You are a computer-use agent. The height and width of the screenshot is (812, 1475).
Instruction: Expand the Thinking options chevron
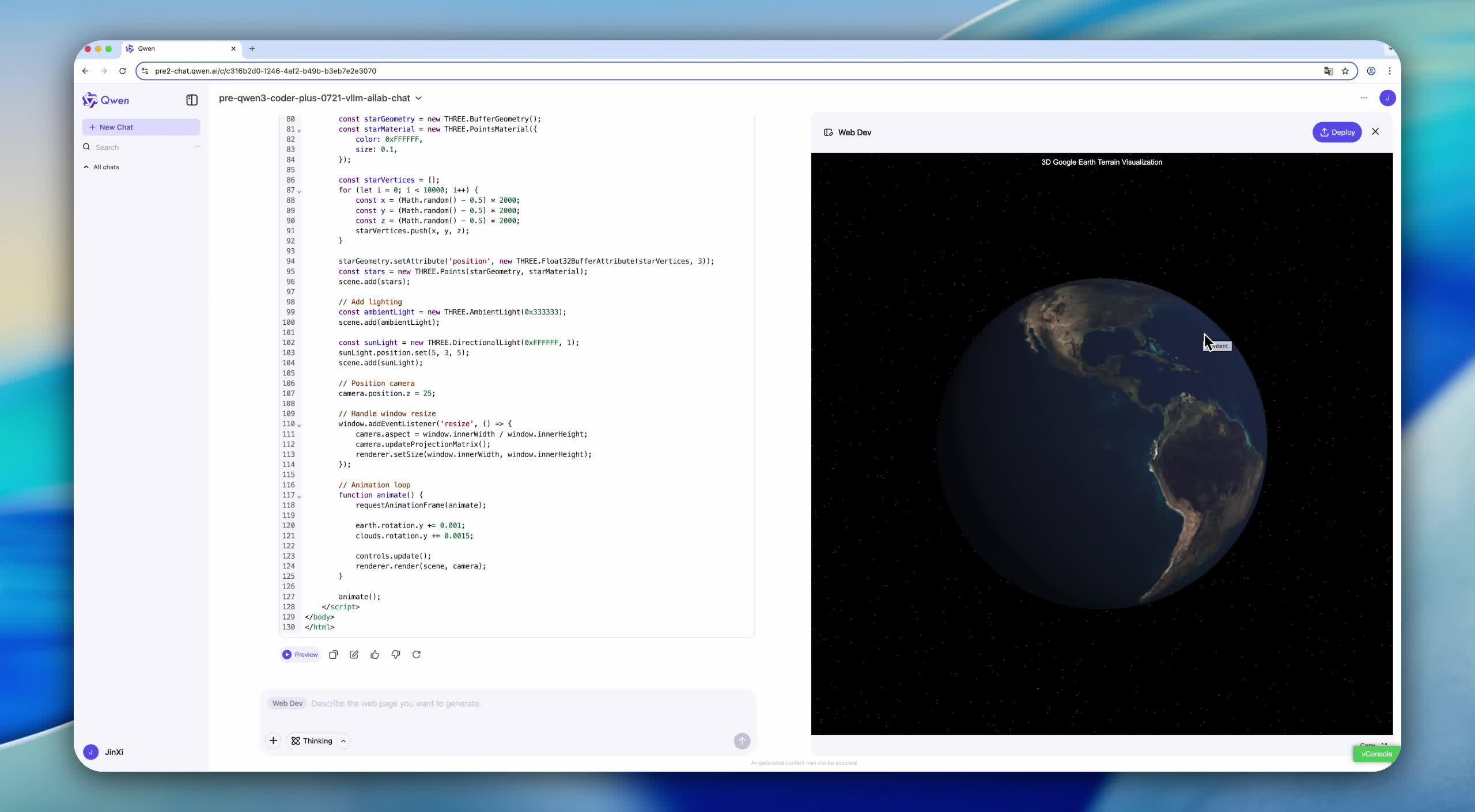pos(343,741)
